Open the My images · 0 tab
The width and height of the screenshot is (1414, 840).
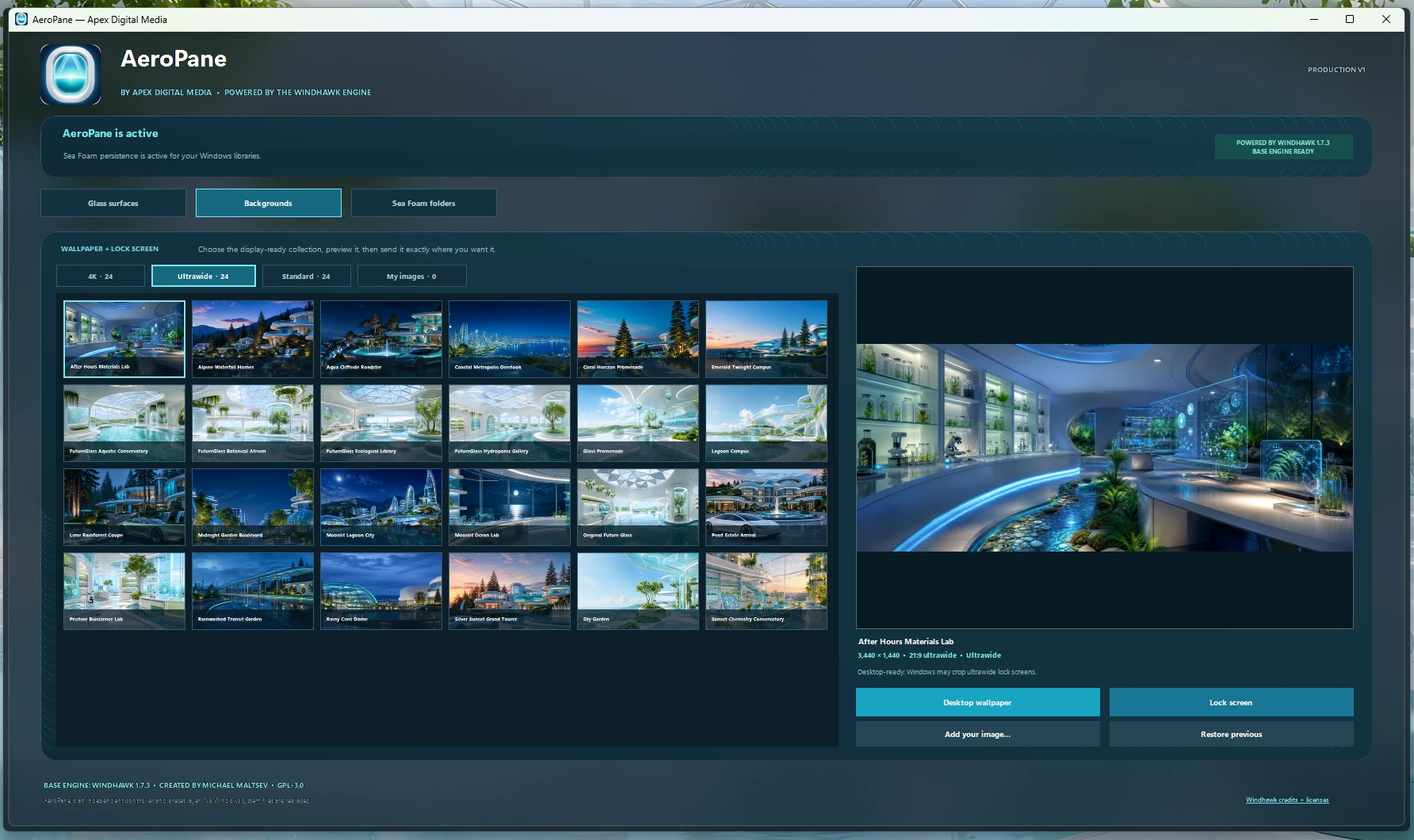tap(412, 276)
